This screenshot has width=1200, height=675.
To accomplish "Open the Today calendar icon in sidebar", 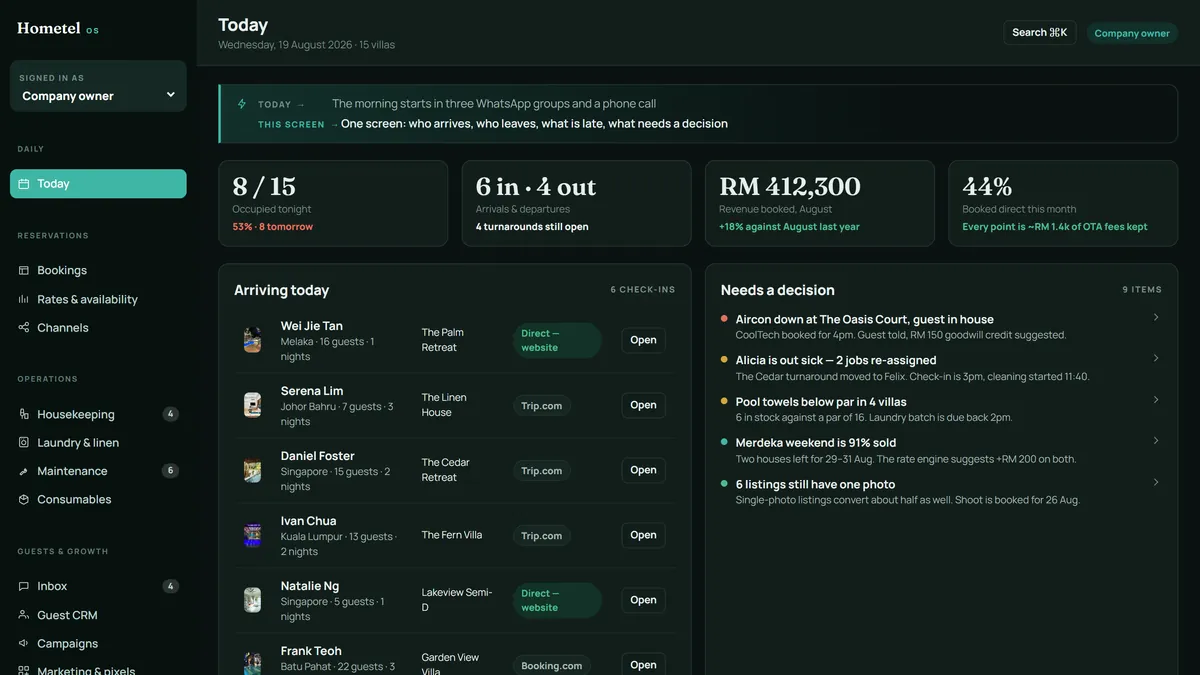I will click(24, 184).
